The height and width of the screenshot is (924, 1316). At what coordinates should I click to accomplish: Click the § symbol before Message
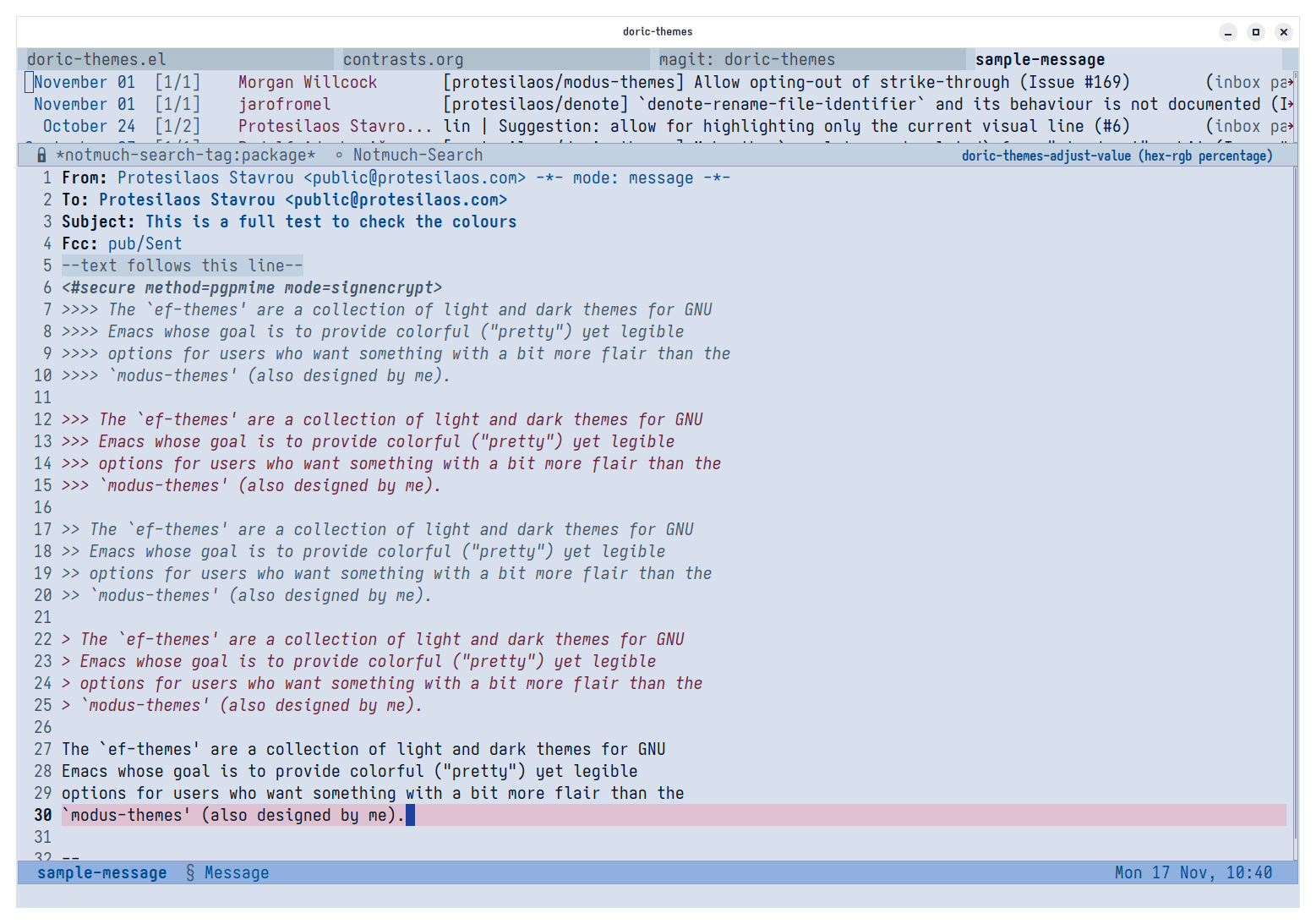pyautogui.click(x=190, y=872)
